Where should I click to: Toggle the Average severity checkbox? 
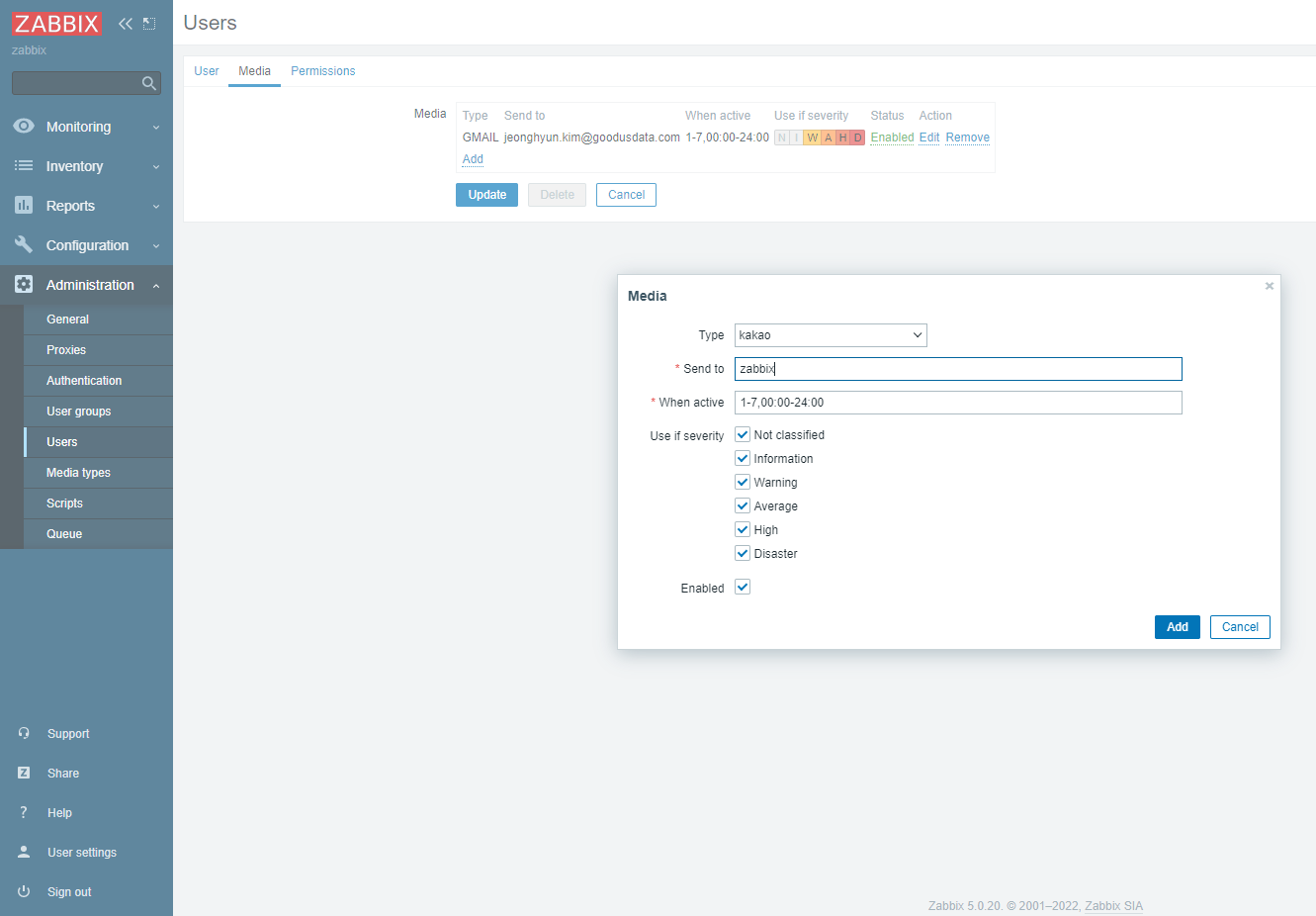pyautogui.click(x=743, y=505)
